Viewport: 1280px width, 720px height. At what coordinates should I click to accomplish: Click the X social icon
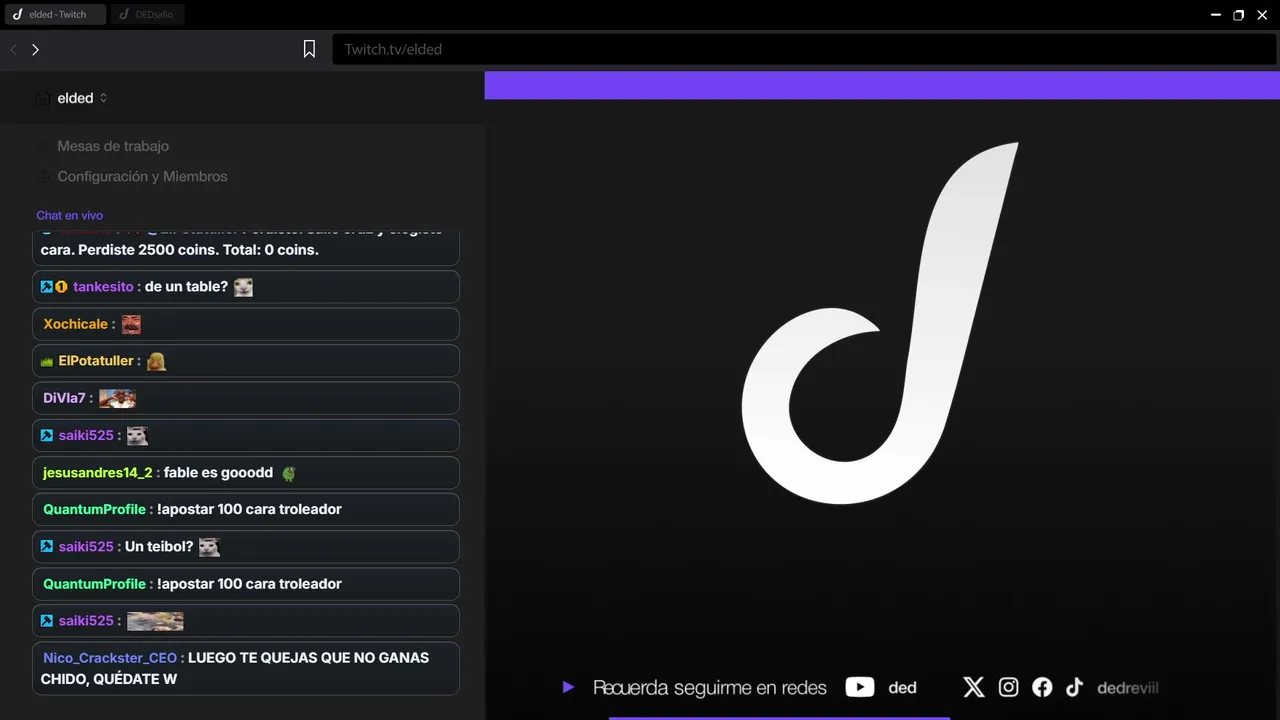pyautogui.click(x=974, y=687)
